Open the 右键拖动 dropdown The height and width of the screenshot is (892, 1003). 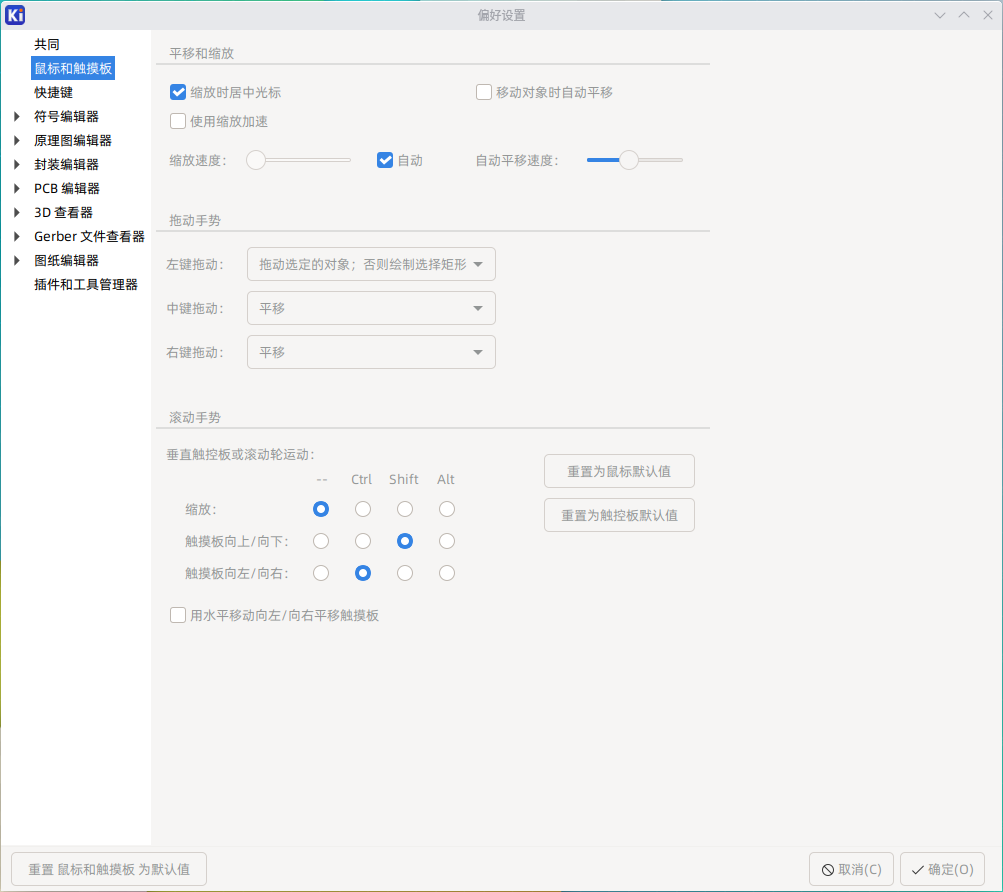click(371, 352)
